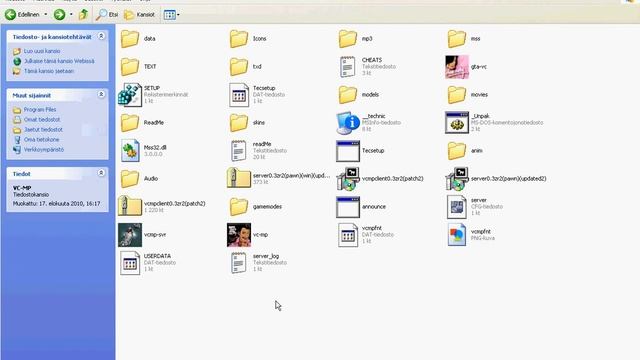This screenshot has height=360, width=640.
Task: Select the vcmp-svr application icon
Action: pos(130,235)
